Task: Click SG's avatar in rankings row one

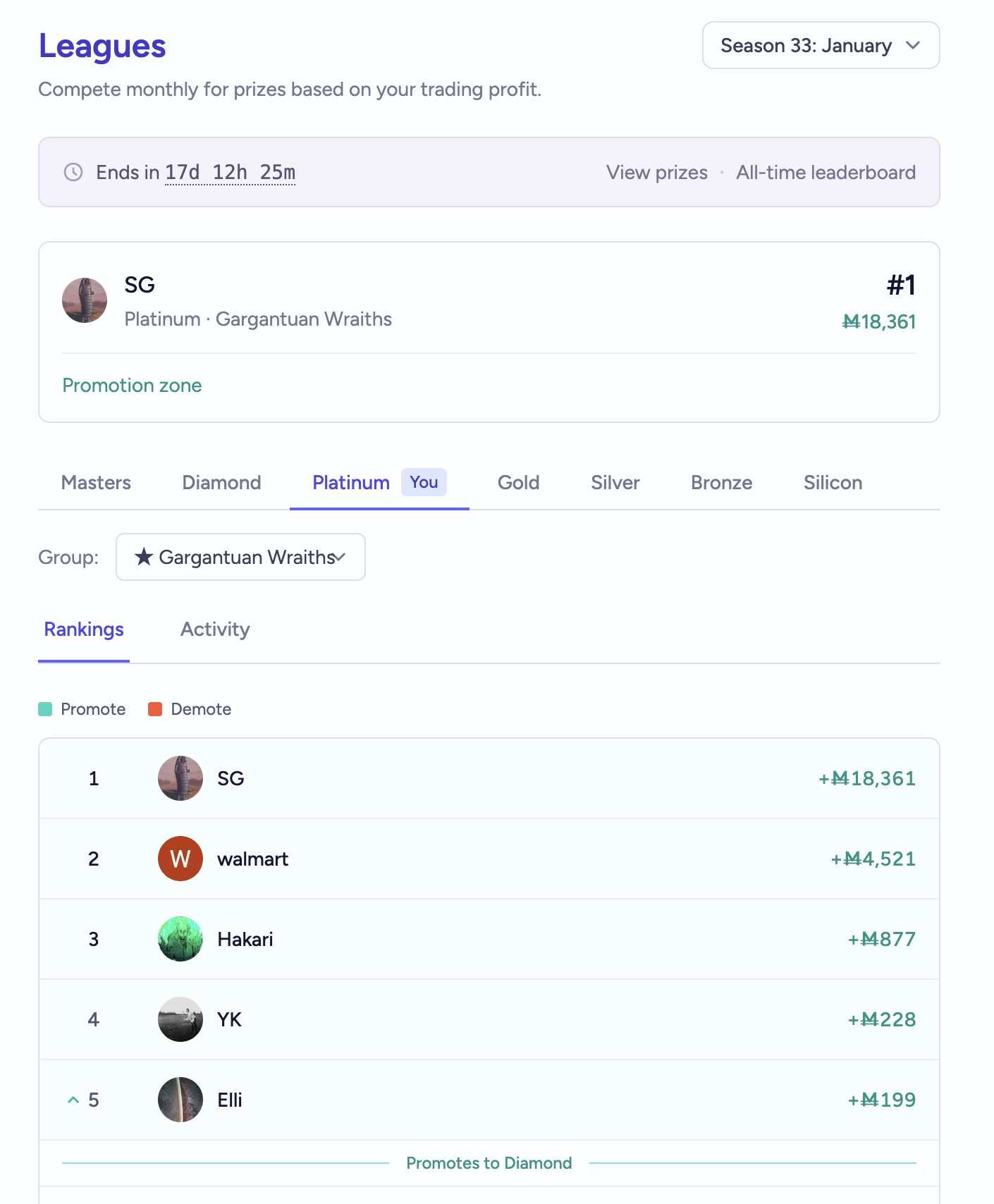Action: (180, 778)
